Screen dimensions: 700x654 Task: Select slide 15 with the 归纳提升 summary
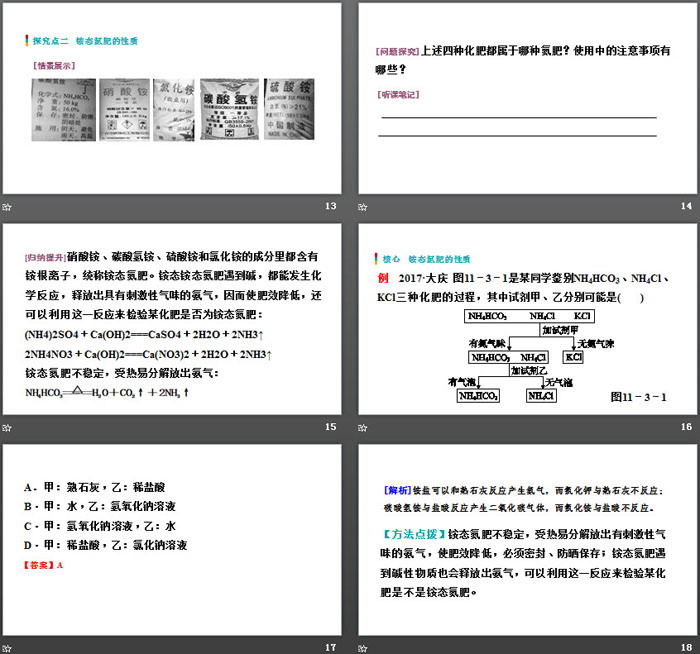pos(171,318)
